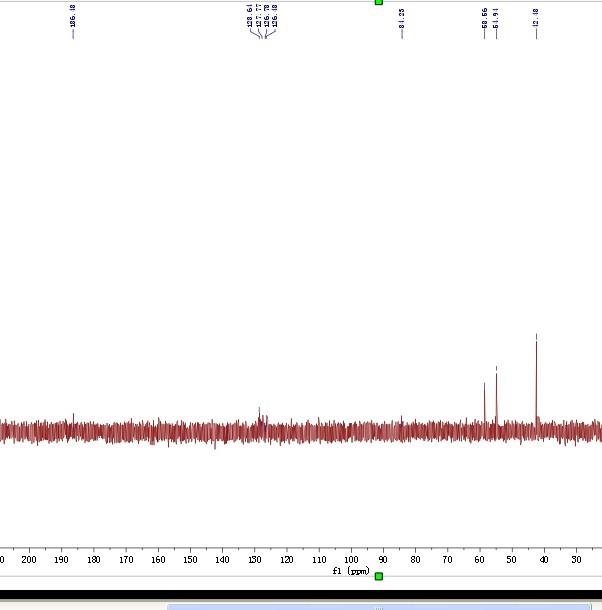The height and width of the screenshot is (610, 602).
Task: Click the green handle at top edge
Action: 379,2
